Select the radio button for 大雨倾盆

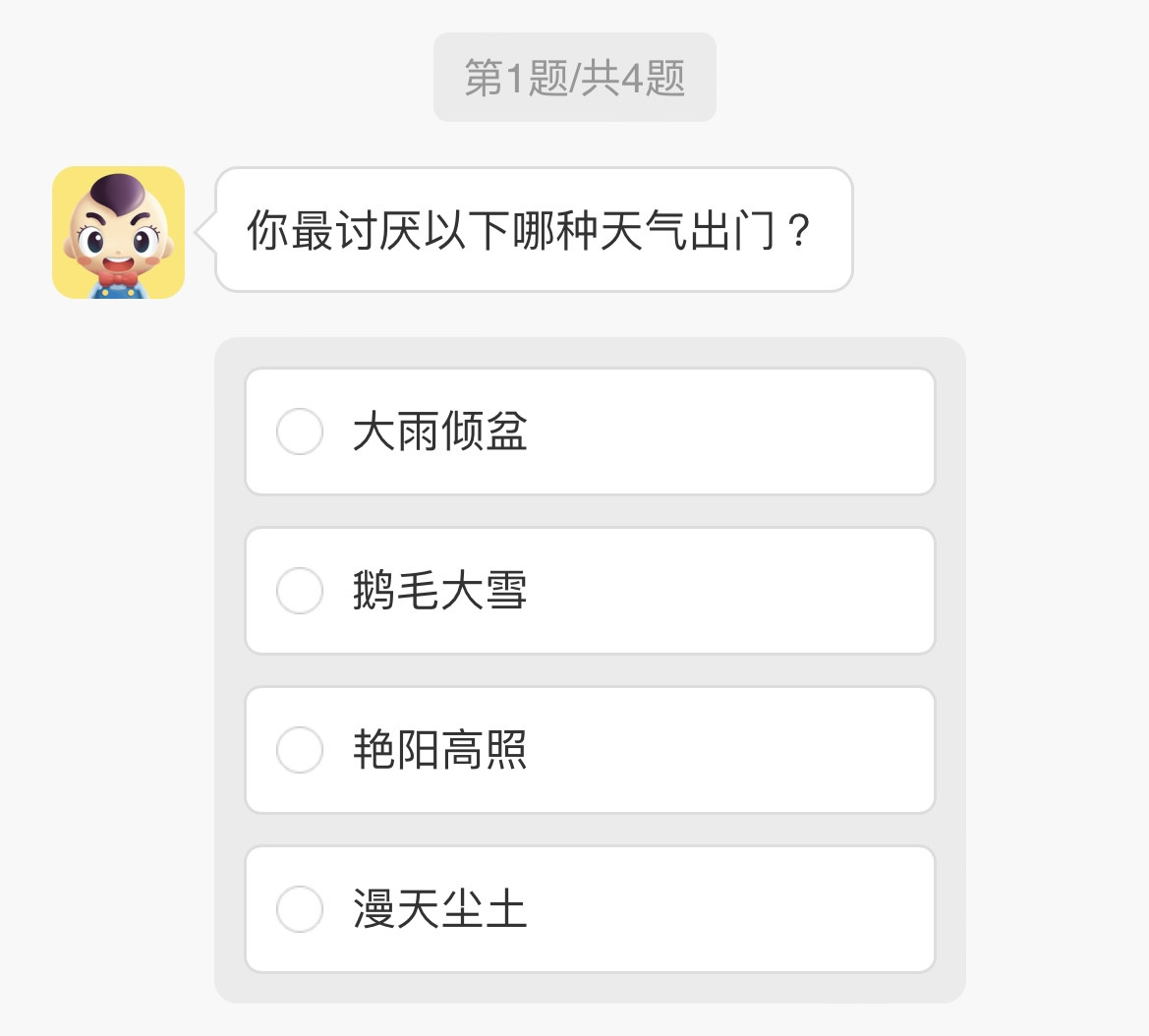click(299, 432)
